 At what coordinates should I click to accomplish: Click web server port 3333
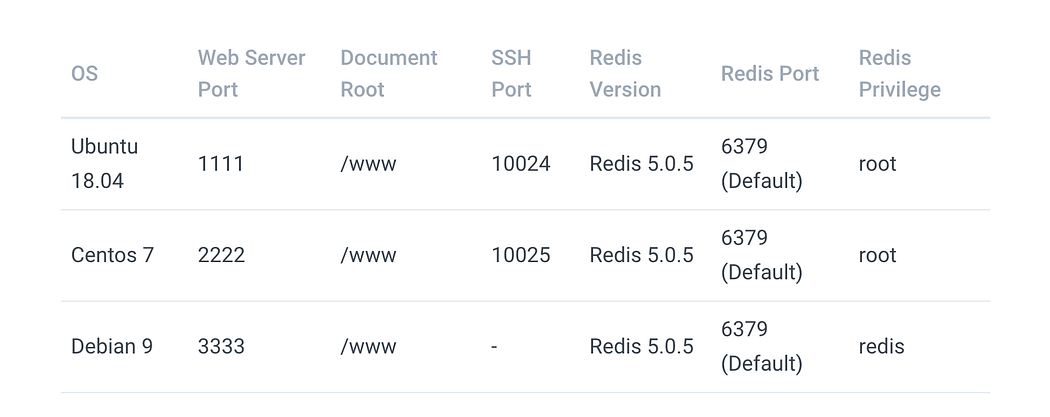click(221, 347)
